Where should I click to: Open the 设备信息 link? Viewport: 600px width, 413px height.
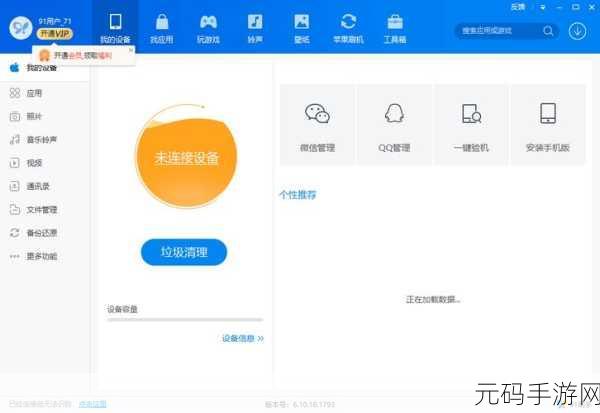[243, 338]
